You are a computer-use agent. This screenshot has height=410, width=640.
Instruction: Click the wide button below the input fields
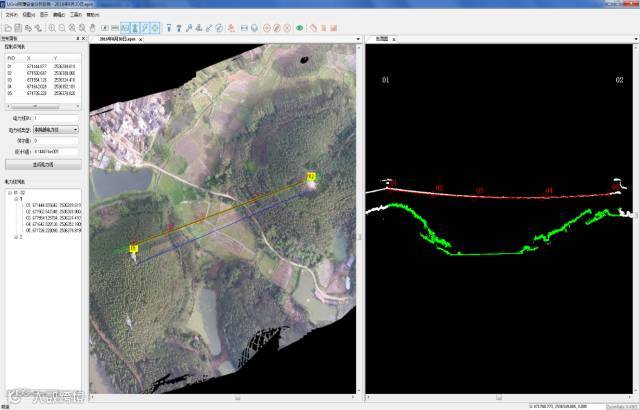43,165
